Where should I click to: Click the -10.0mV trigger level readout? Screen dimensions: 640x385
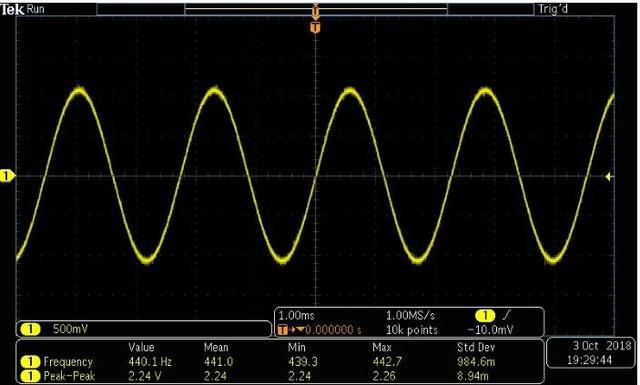click(491, 330)
